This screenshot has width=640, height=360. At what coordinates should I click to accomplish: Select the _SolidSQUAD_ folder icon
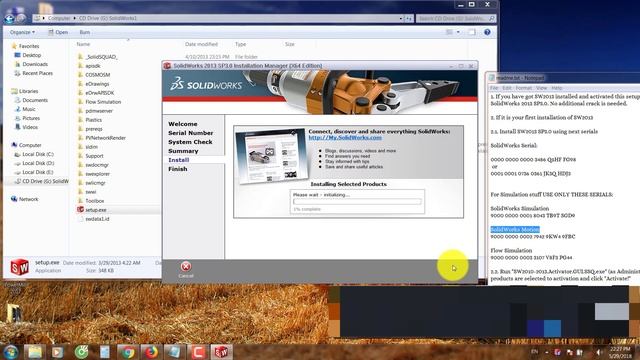click(80, 57)
